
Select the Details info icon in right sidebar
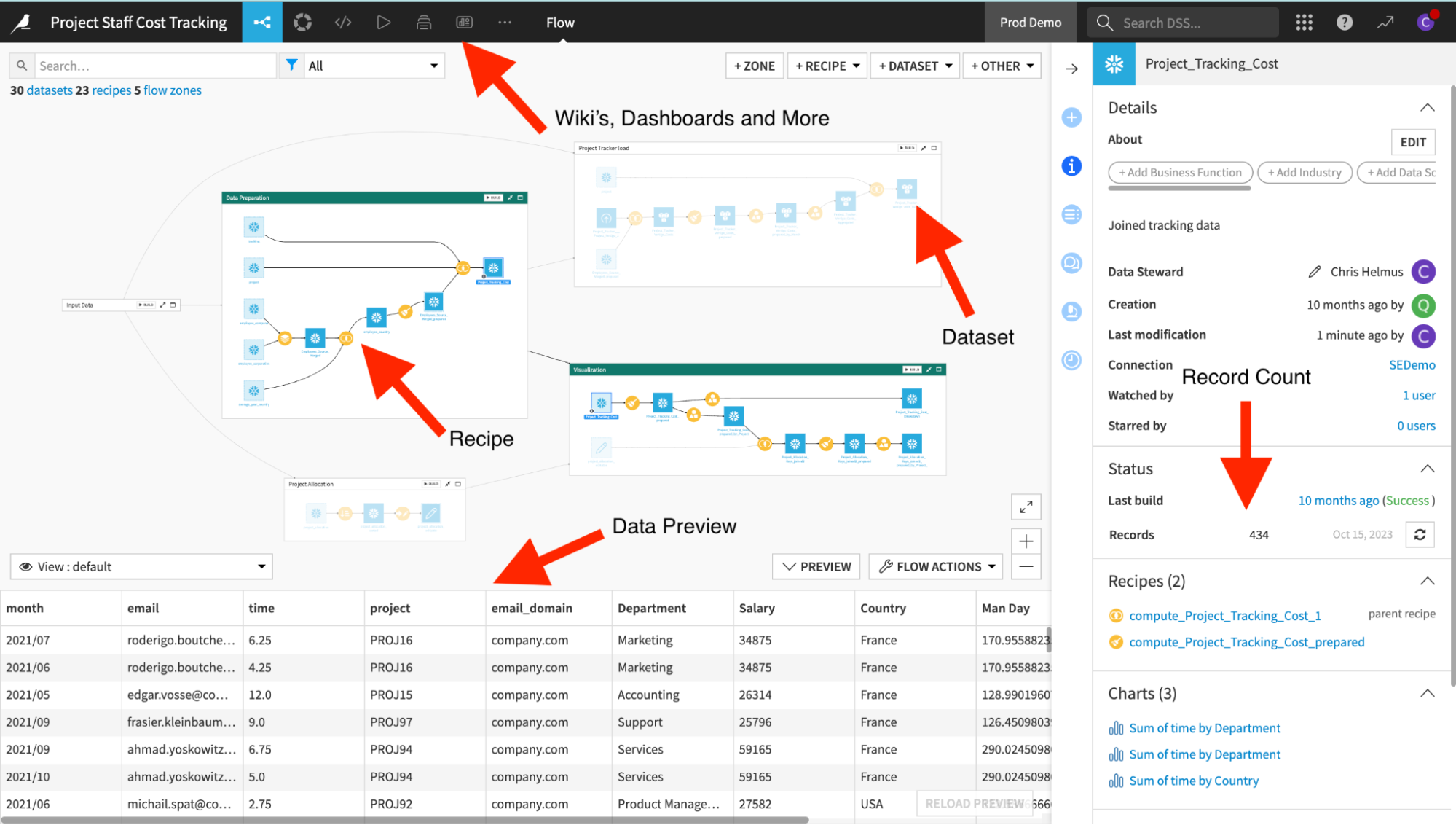(x=1071, y=165)
